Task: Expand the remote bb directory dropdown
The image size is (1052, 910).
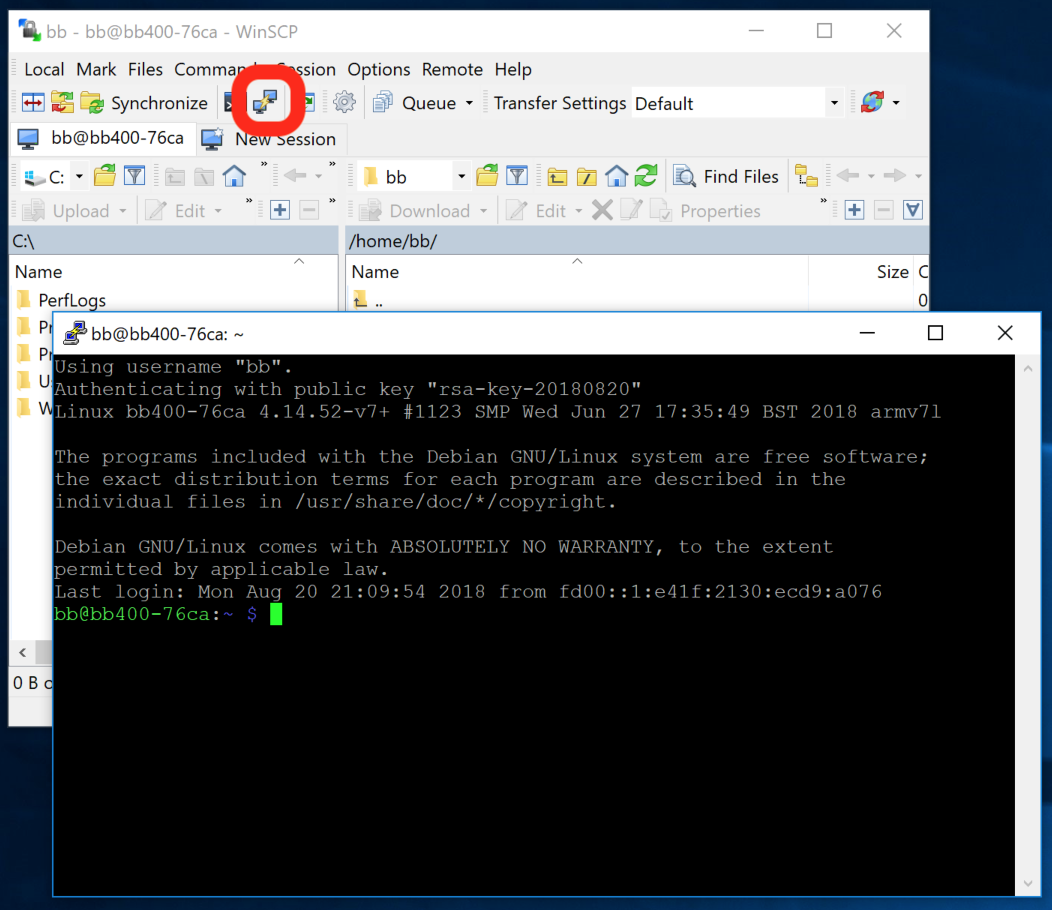Action: [x=461, y=177]
